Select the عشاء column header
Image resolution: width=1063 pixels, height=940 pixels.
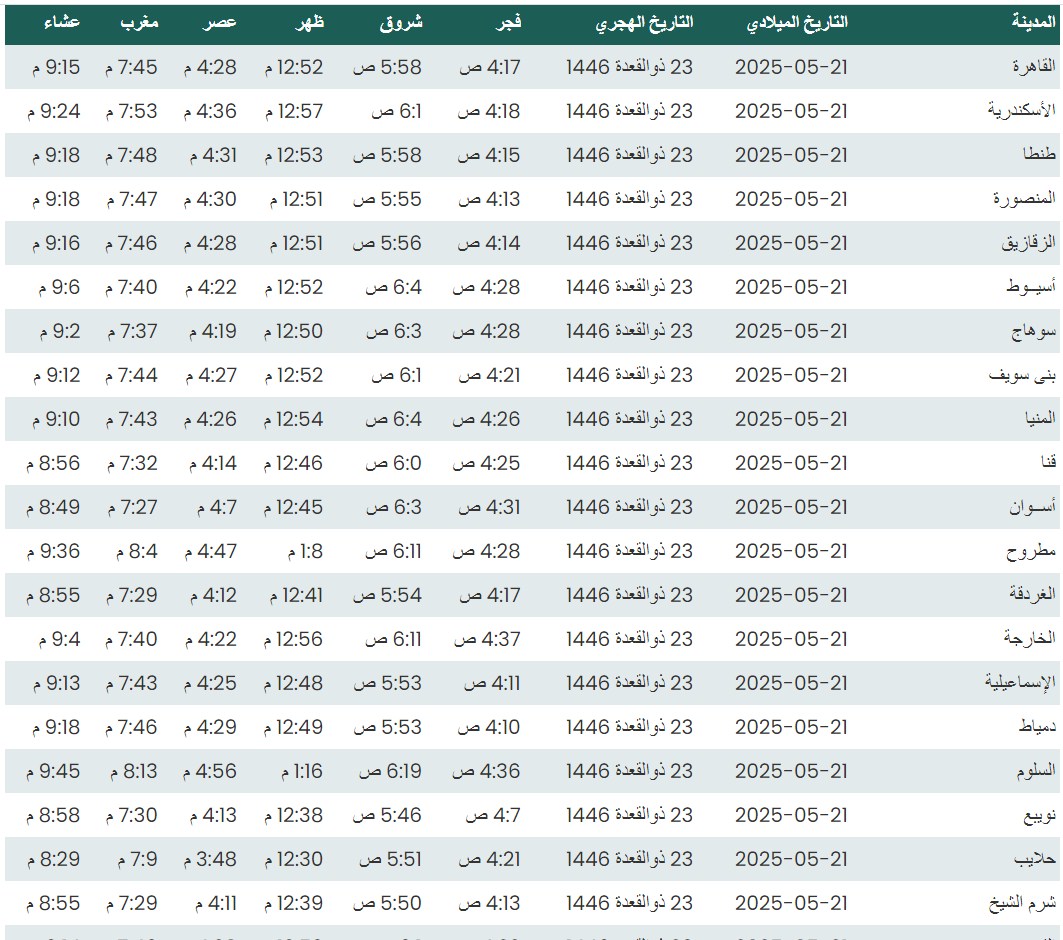(x=63, y=22)
